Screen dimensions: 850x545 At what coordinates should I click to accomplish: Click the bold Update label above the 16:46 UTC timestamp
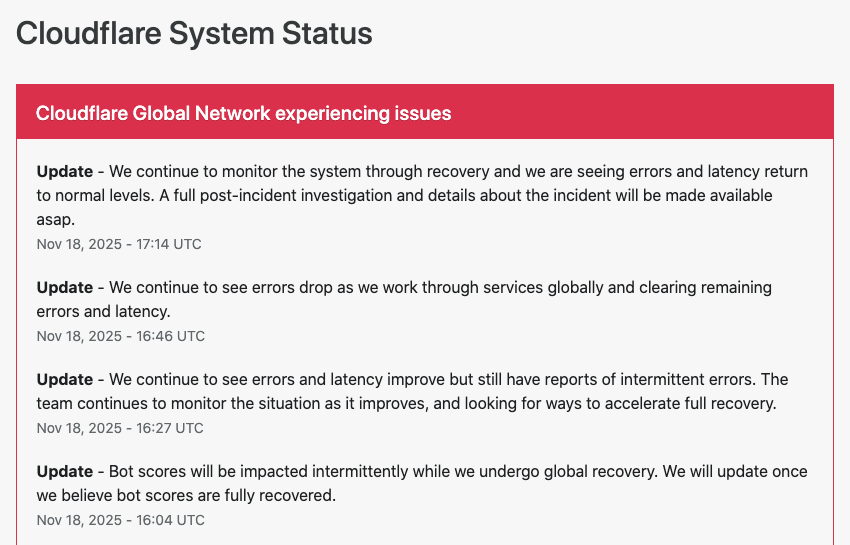[65, 287]
